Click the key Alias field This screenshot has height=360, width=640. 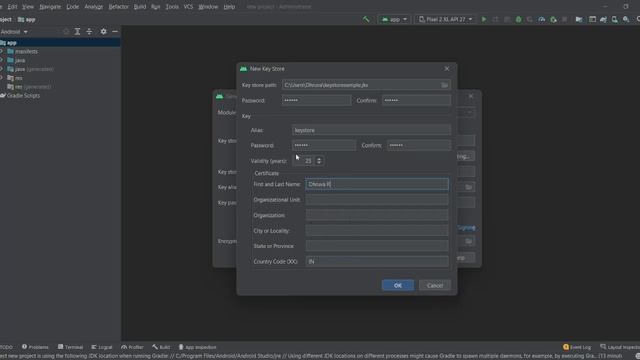(x=371, y=130)
